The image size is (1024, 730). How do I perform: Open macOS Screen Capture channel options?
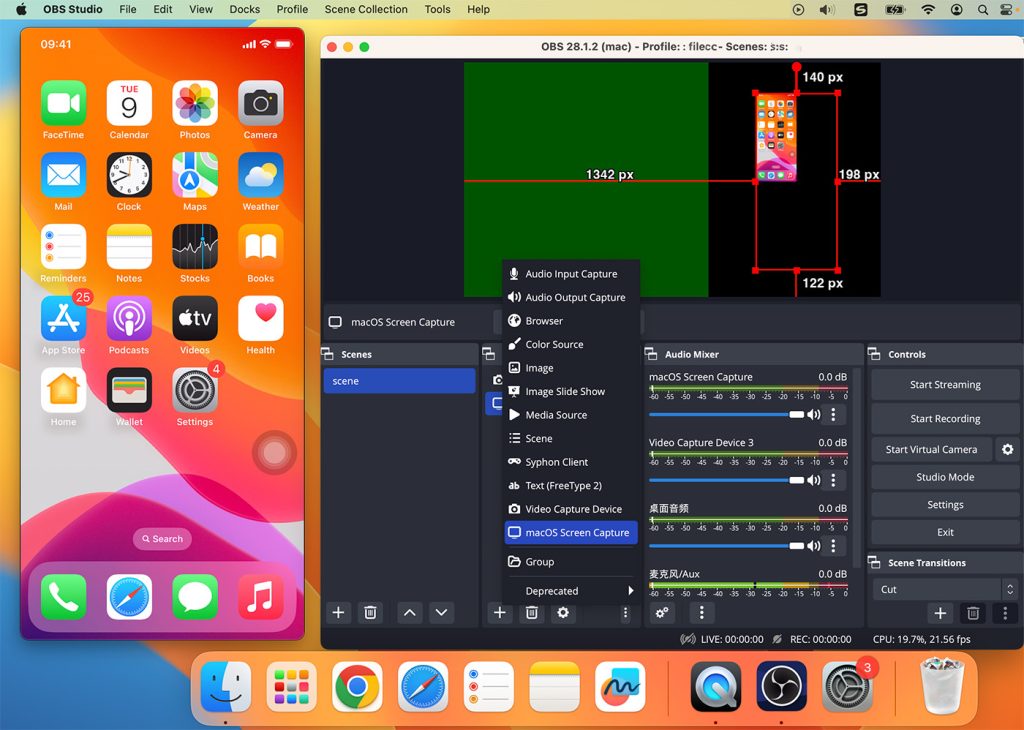point(833,415)
